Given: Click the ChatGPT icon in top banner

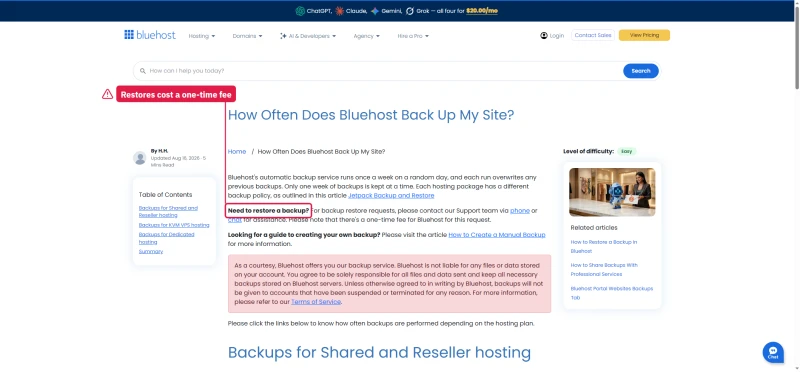Looking at the screenshot, I should pos(300,11).
